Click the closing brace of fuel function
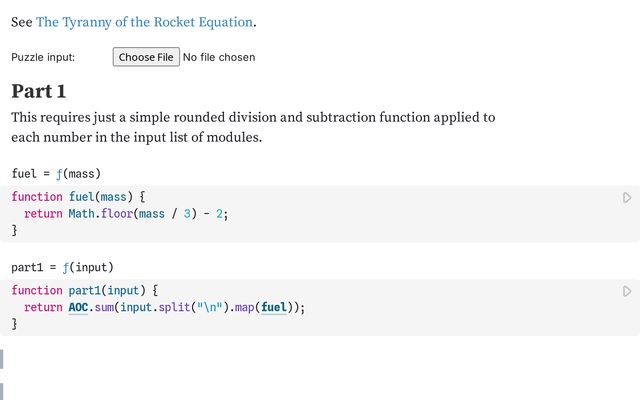This screenshot has height=400, width=640. coord(15,230)
